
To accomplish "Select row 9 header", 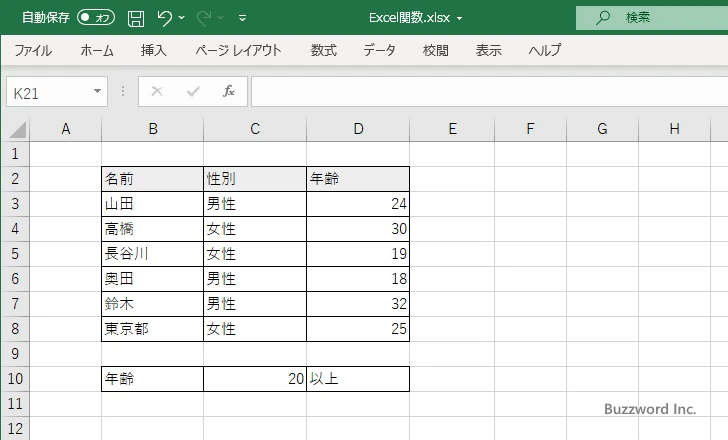I will click(x=15, y=354).
